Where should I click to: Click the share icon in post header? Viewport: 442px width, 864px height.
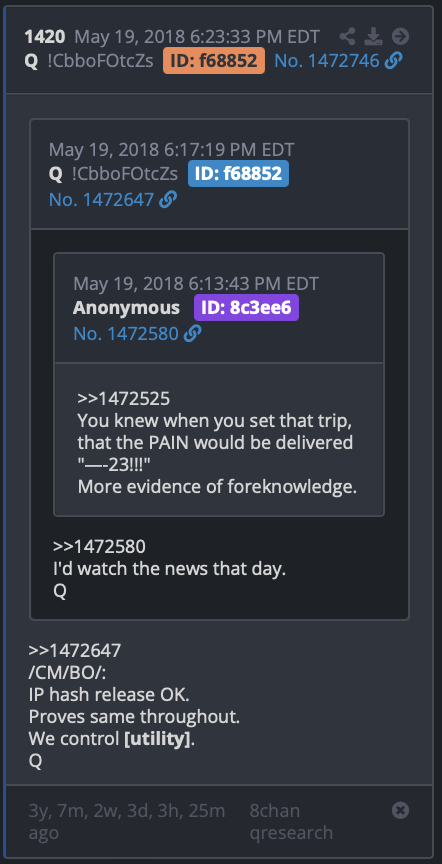[347, 37]
